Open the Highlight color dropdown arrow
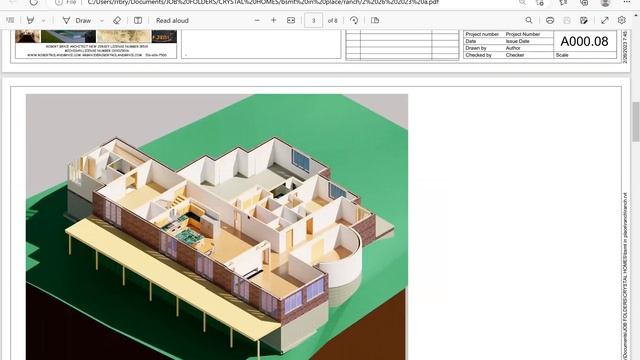 pos(43,20)
